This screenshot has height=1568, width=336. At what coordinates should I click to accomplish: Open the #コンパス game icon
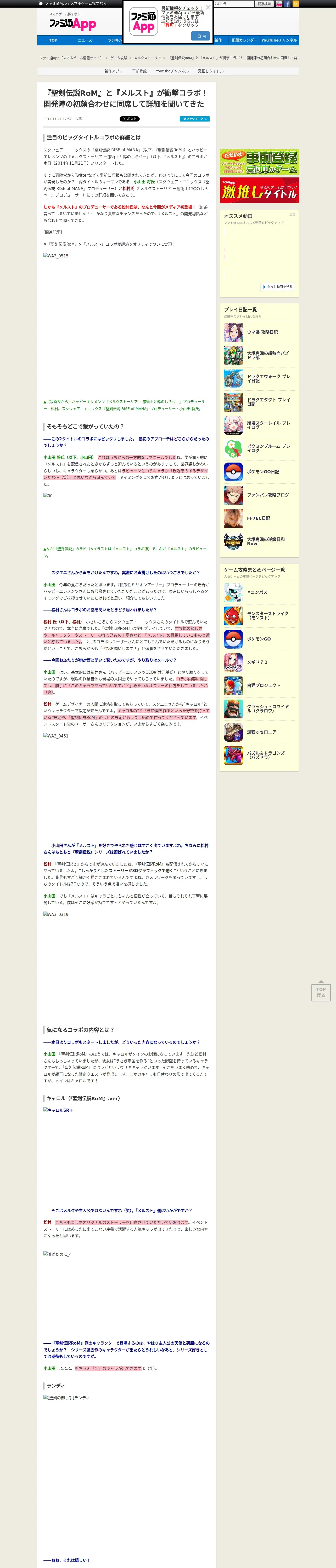[x=233, y=592]
